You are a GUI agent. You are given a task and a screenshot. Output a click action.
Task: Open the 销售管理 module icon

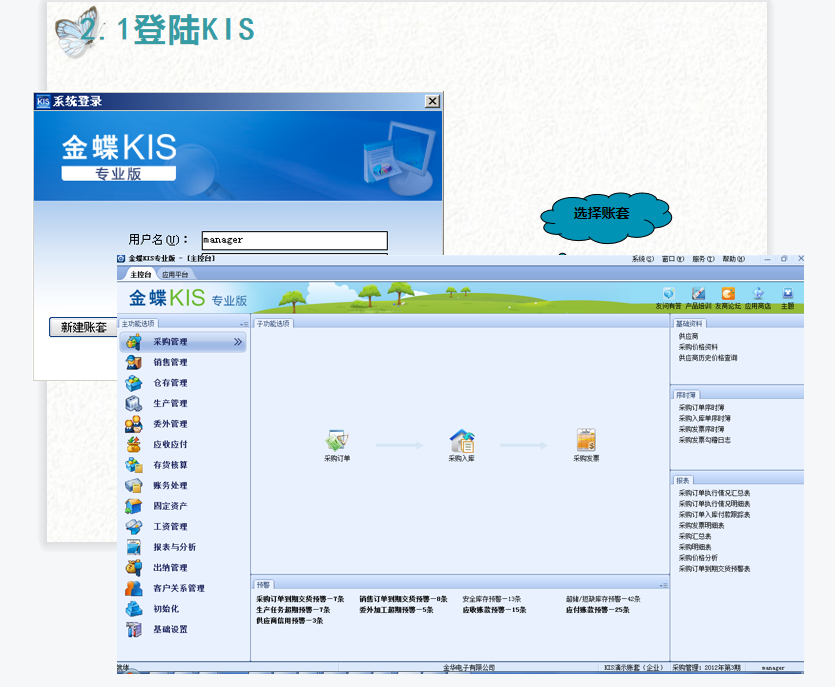point(133,361)
